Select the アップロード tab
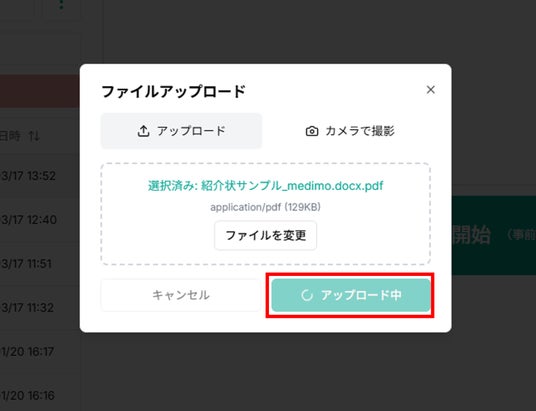This screenshot has height=411, width=536. coord(181,131)
